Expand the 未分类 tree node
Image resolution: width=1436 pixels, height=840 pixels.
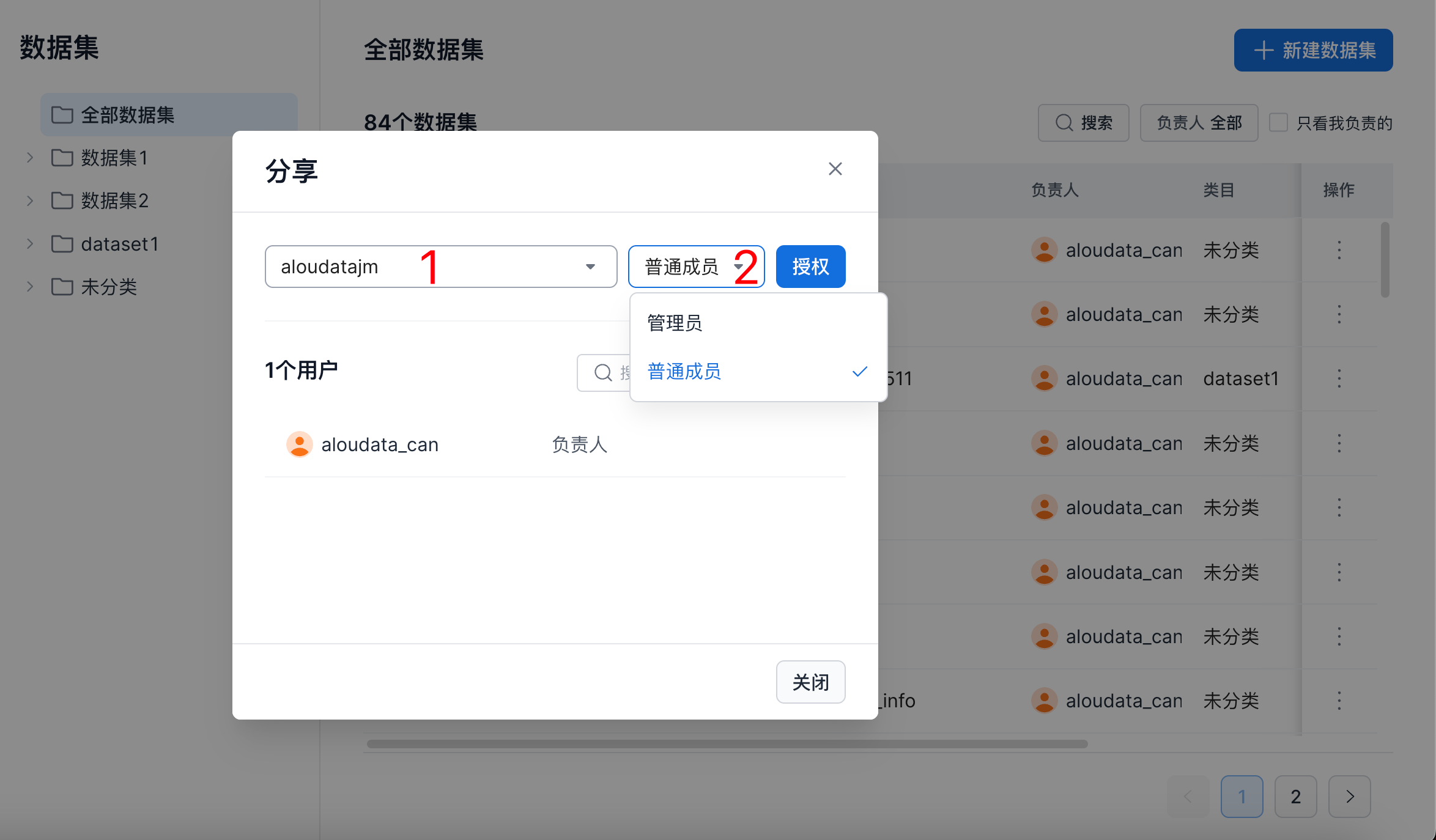(30, 287)
